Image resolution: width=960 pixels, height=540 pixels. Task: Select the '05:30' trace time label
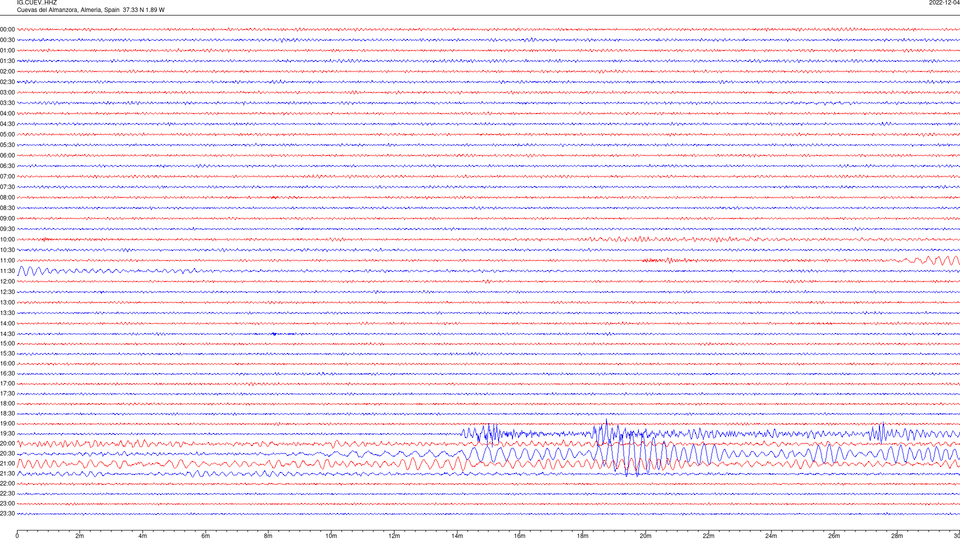coord(7,145)
